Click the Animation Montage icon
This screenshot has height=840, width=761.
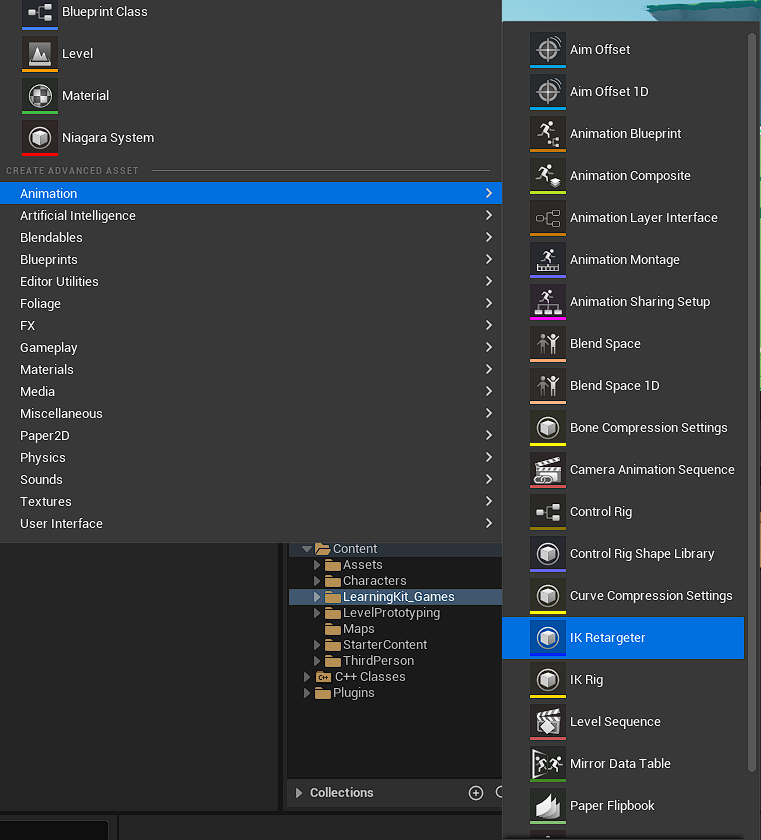(x=547, y=260)
